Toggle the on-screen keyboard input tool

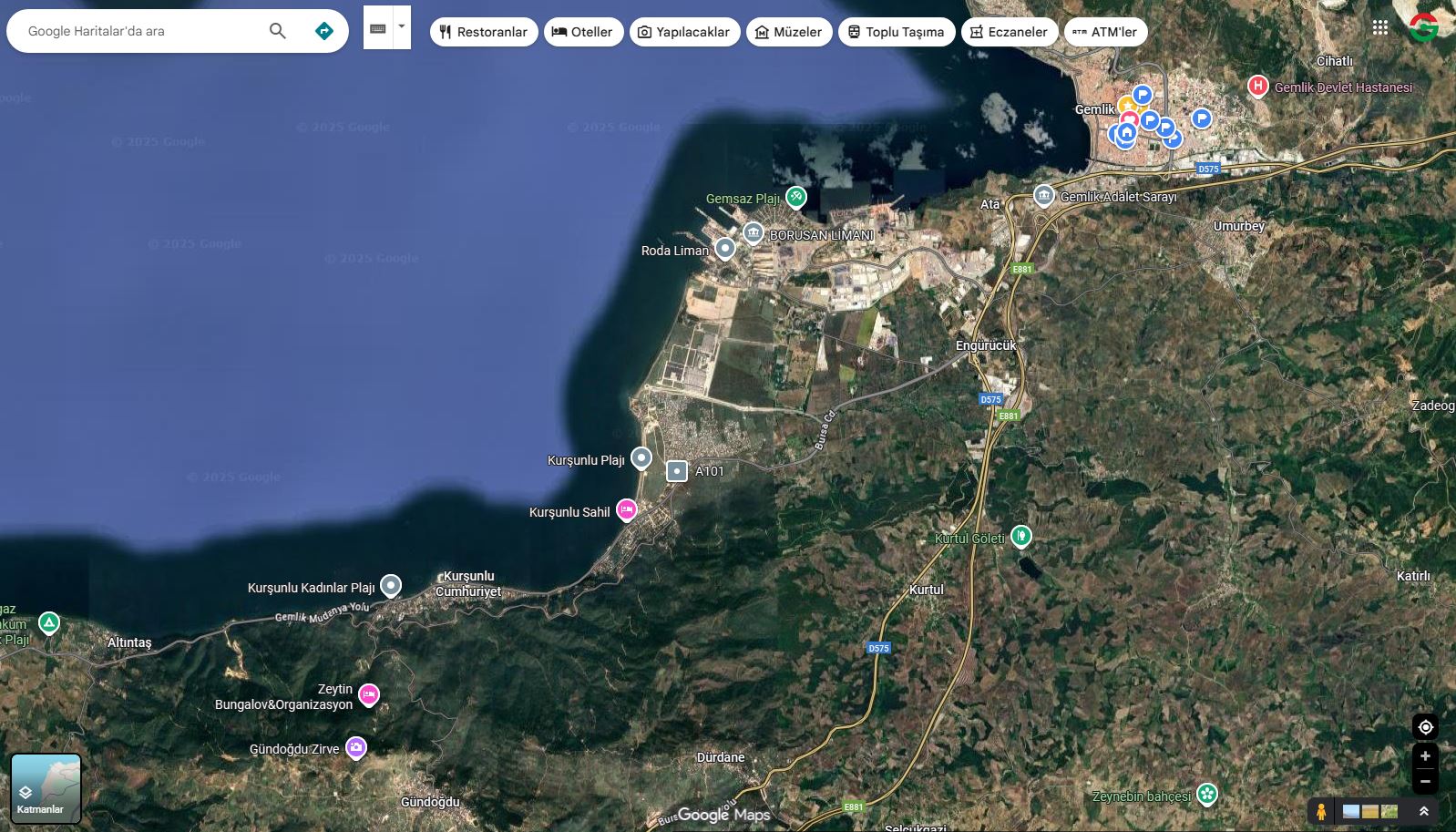click(x=377, y=28)
